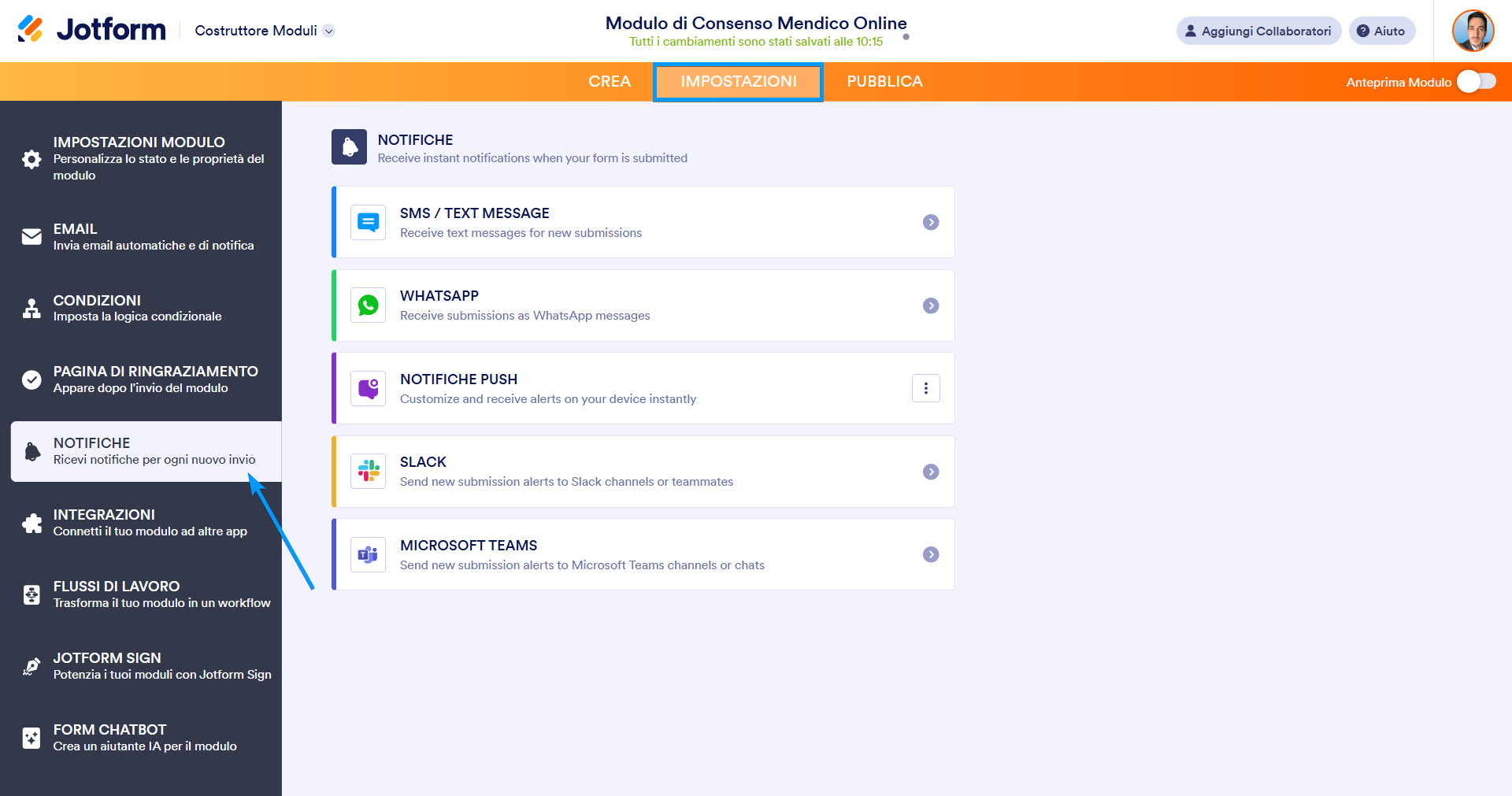The width and height of the screenshot is (1512, 796).
Task: Click the push notifications icon
Action: point(368,389)
